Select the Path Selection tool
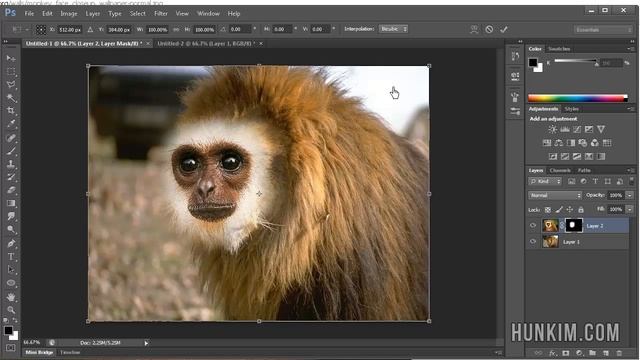Image resolution: width=640 pixels, height=360 pixels. pyautogui.click(x=11, y=270)
